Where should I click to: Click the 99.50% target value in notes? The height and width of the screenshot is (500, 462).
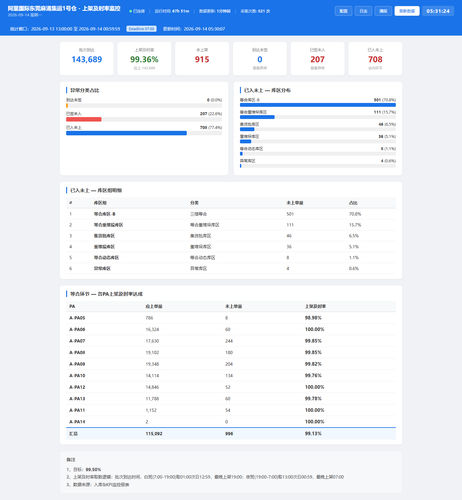click(93, 469)
